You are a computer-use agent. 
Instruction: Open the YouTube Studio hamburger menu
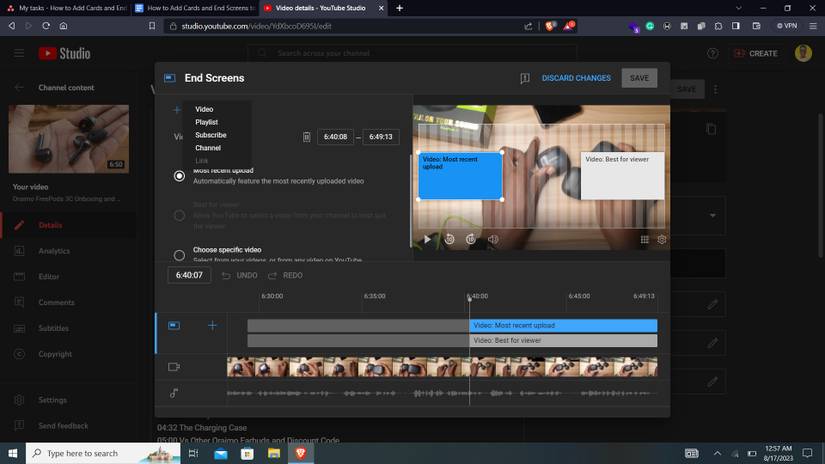pyautogui.click(x=19, y=53)
